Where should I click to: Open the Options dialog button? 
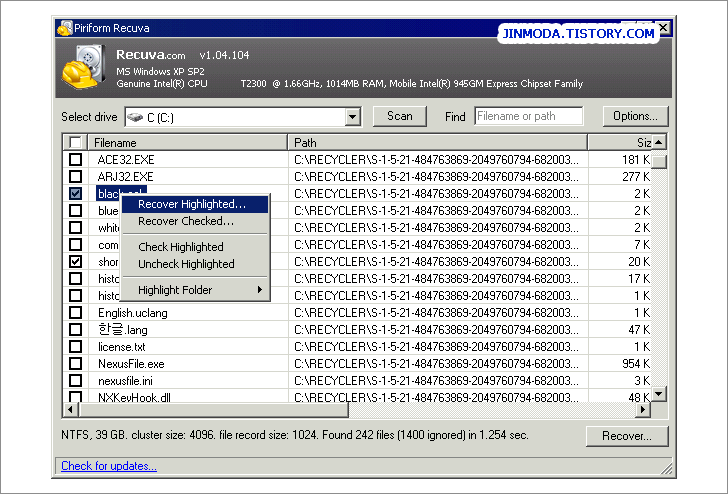click(635, 116)
